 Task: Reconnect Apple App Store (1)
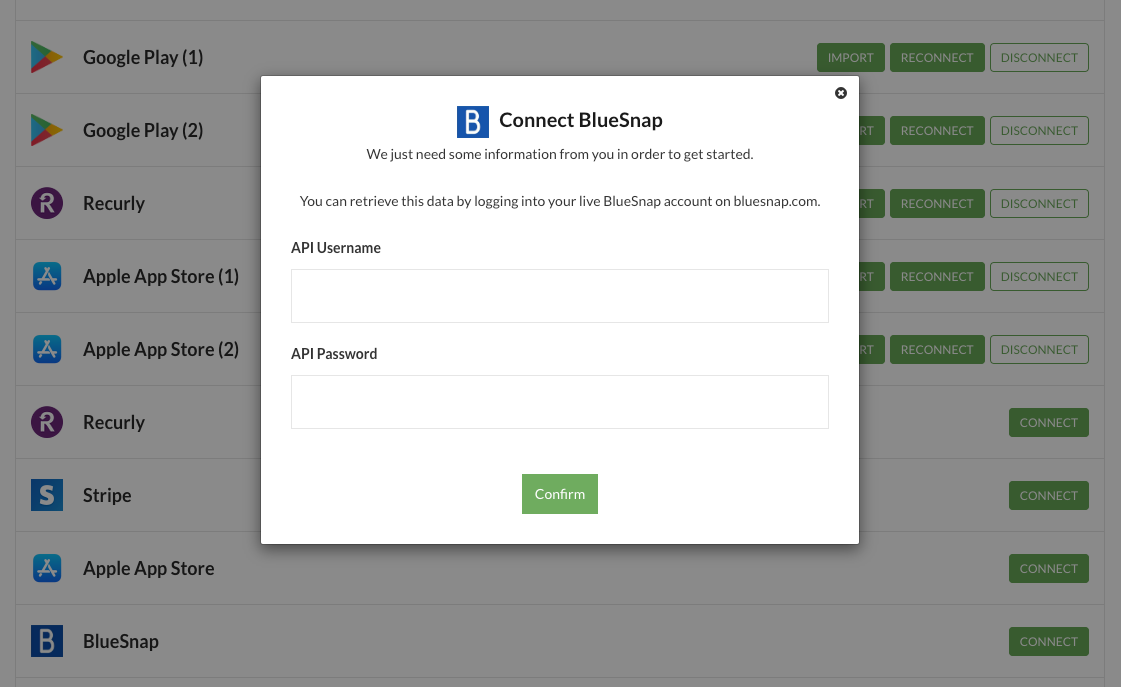[937, 276]
